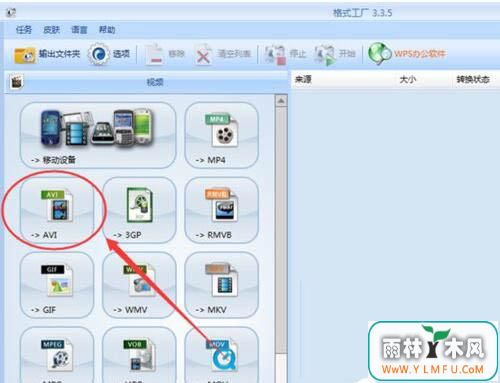Click the scrollbar up arrow
Screen dimensions: 500x383
pyautogui.click(x=281, y=101)
